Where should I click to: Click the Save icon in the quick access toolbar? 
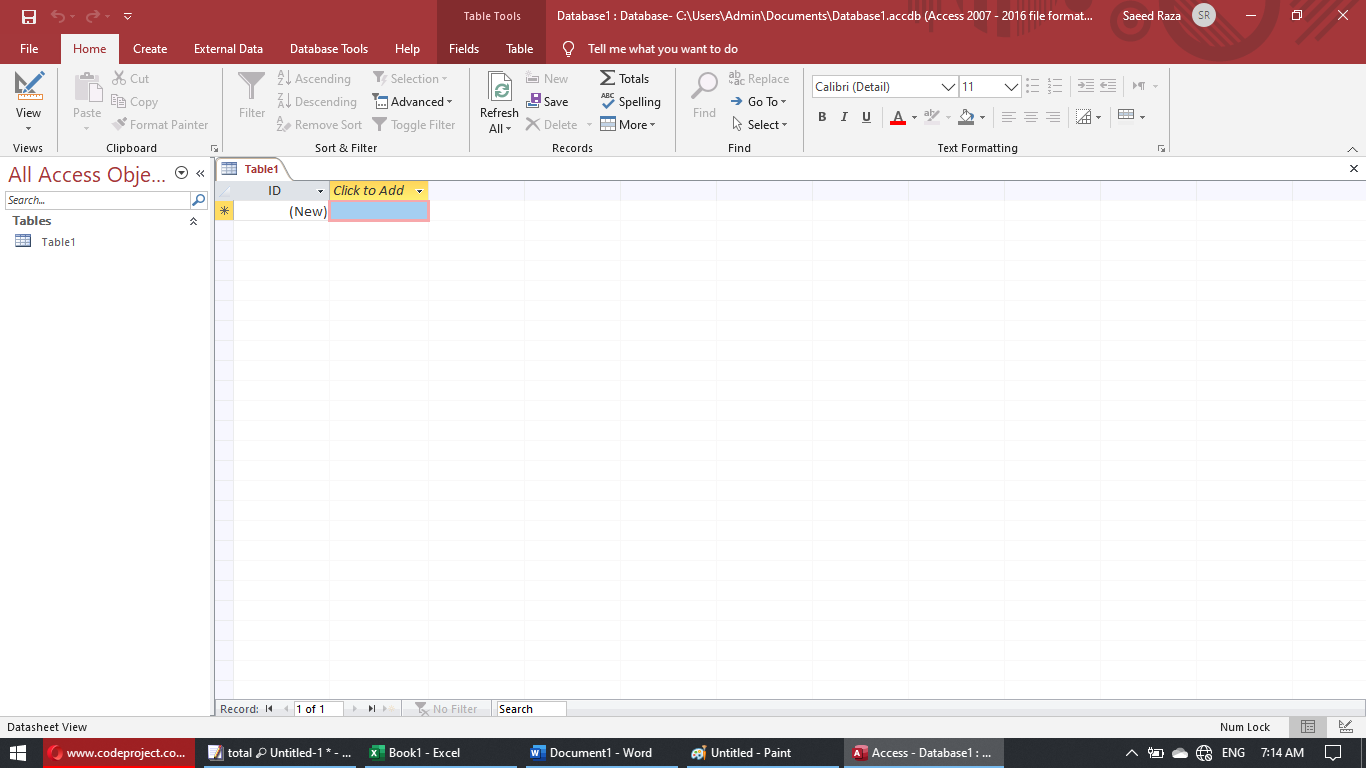click(x=29, y=16)
